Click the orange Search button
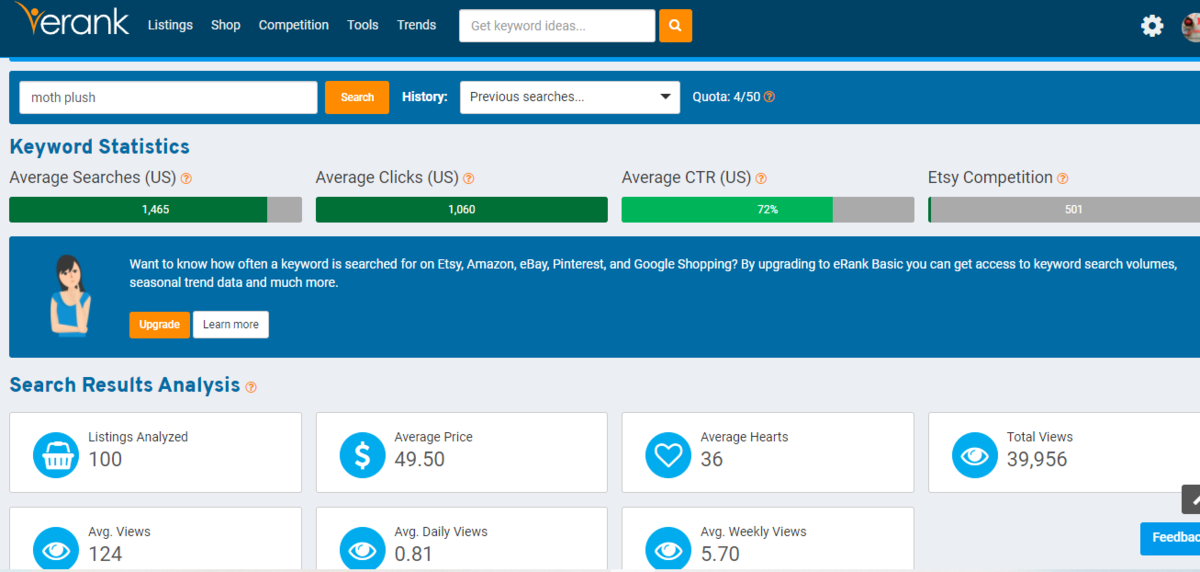The height and width of the screenshot is (572, 1200). pos(357,97)
